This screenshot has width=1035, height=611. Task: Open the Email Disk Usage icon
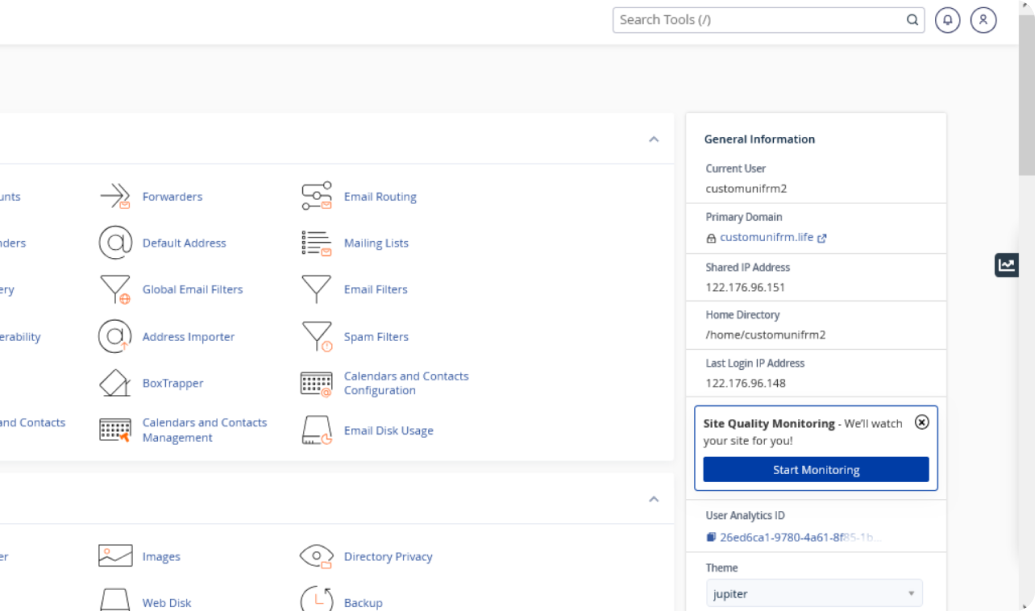point(316,431)
